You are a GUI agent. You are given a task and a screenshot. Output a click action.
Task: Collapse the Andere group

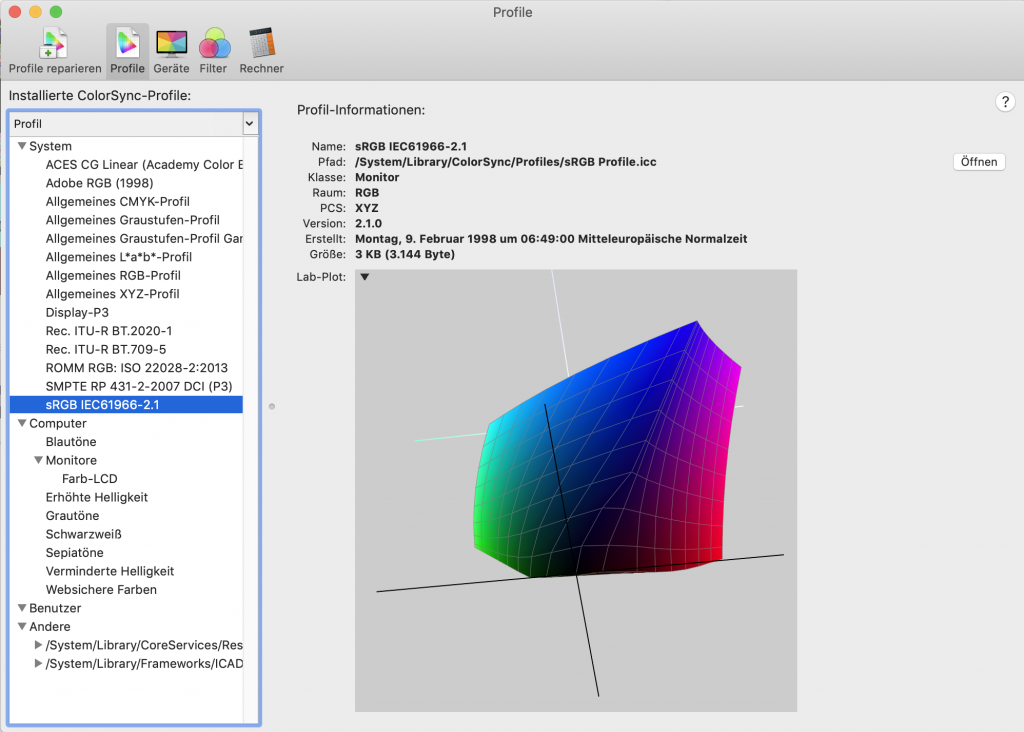[x=22, y=626]
